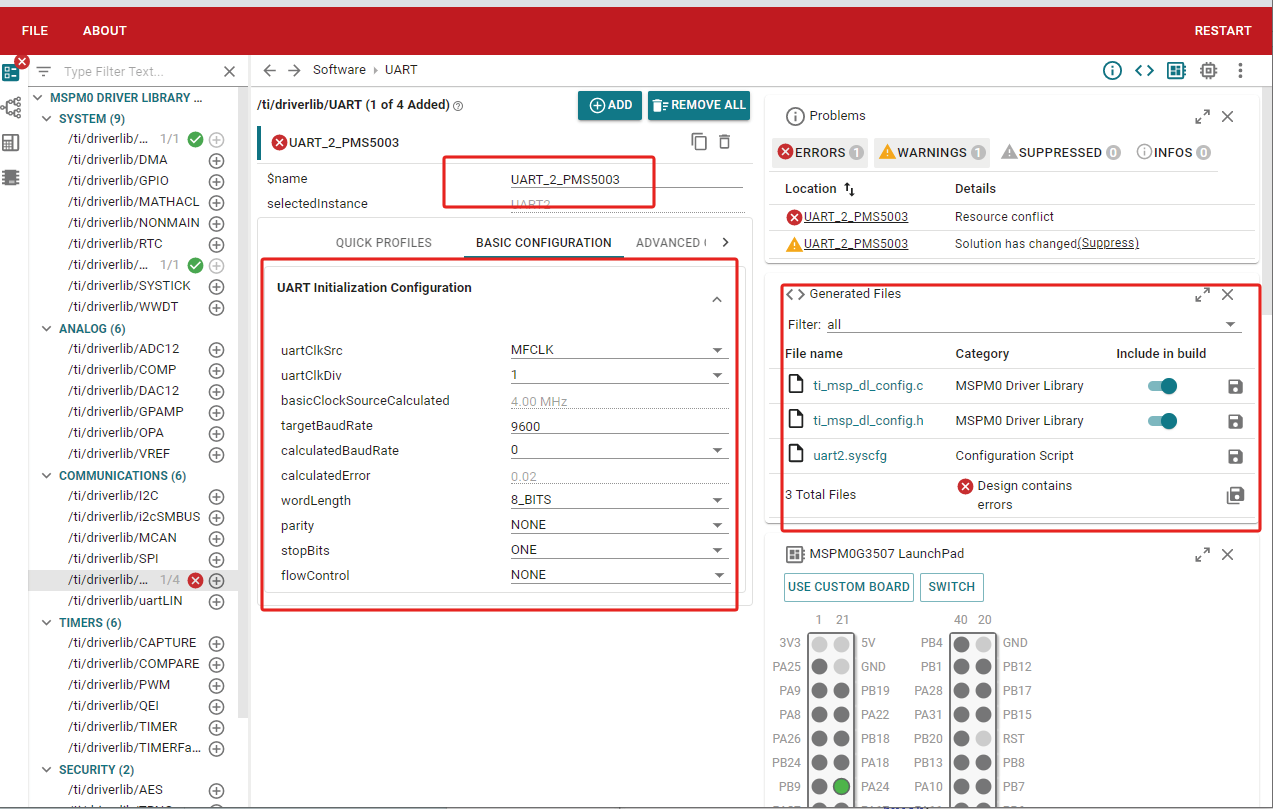The width and height of the screenshot is (1273, 809).
Task: Toggle the SUPPRESSED filter
Action: click(1059, 152)
